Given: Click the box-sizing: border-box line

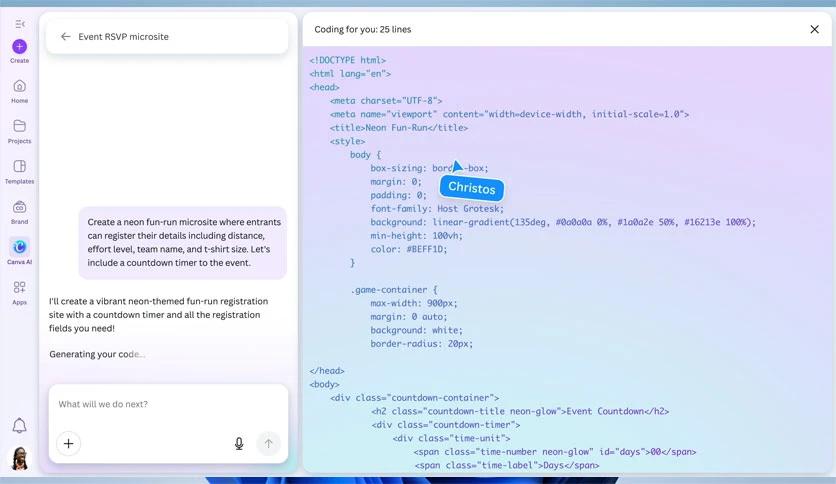Looking at the screenshot, I should (429, 168).
